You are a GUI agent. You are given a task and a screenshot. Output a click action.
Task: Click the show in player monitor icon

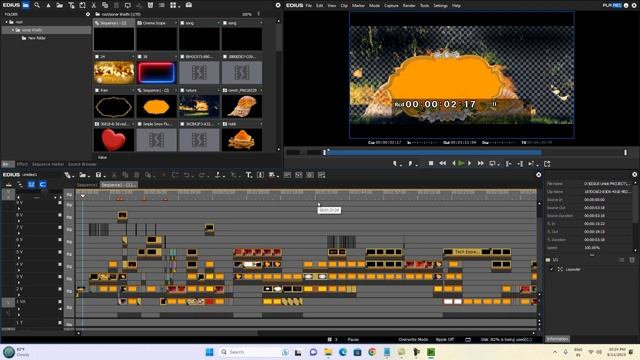click(x=128, y=5)
